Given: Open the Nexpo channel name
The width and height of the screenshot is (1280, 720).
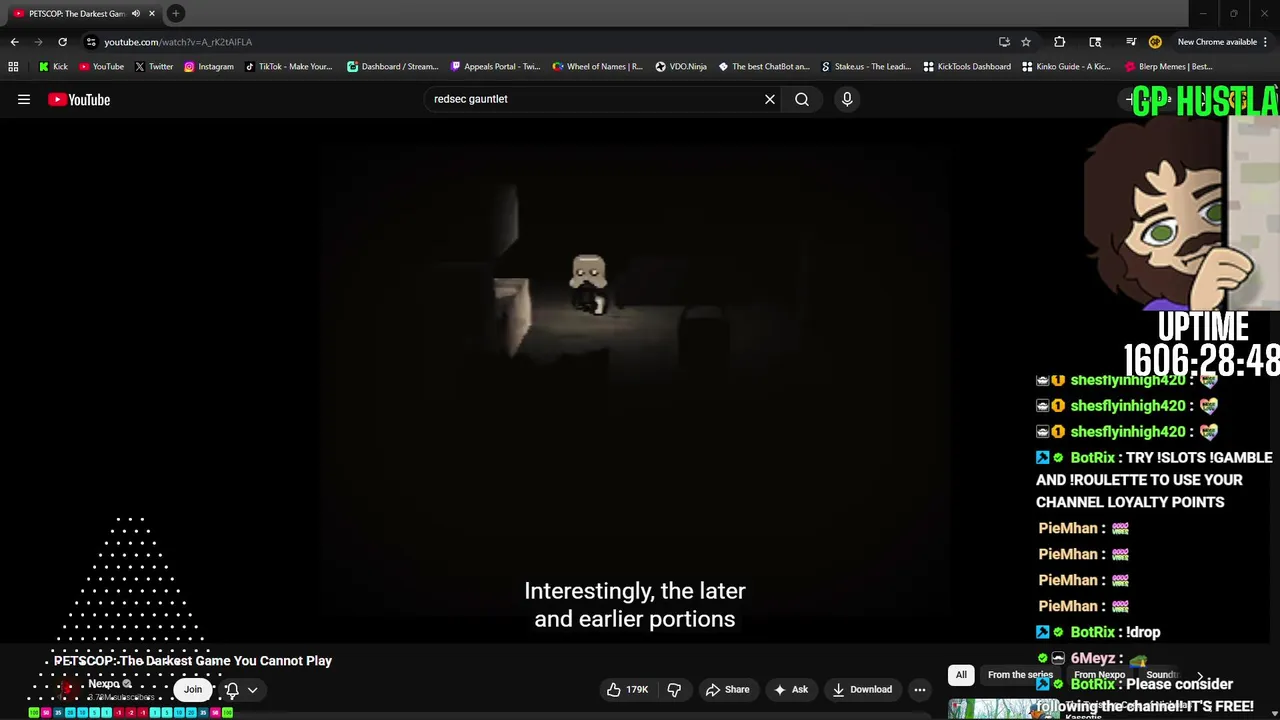Looking at the screenshot, I should (104, 684).
